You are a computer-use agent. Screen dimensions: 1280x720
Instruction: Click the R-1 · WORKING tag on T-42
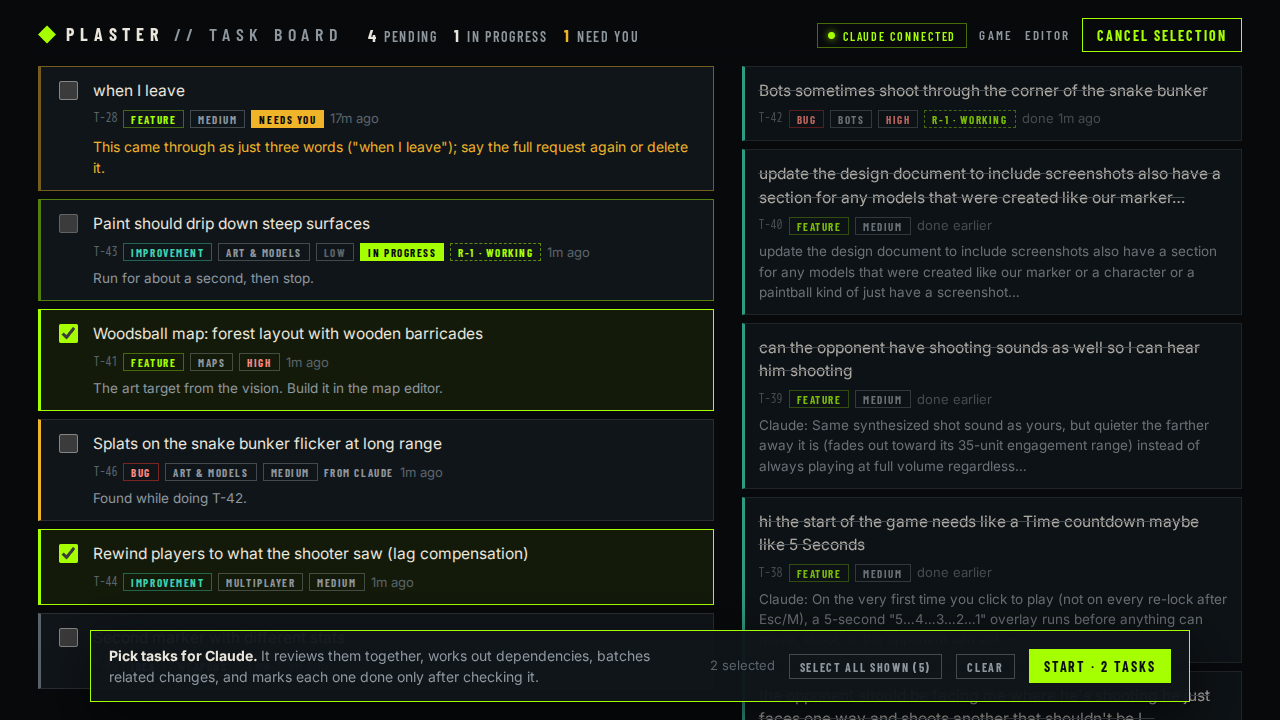(x=970, y=119)
